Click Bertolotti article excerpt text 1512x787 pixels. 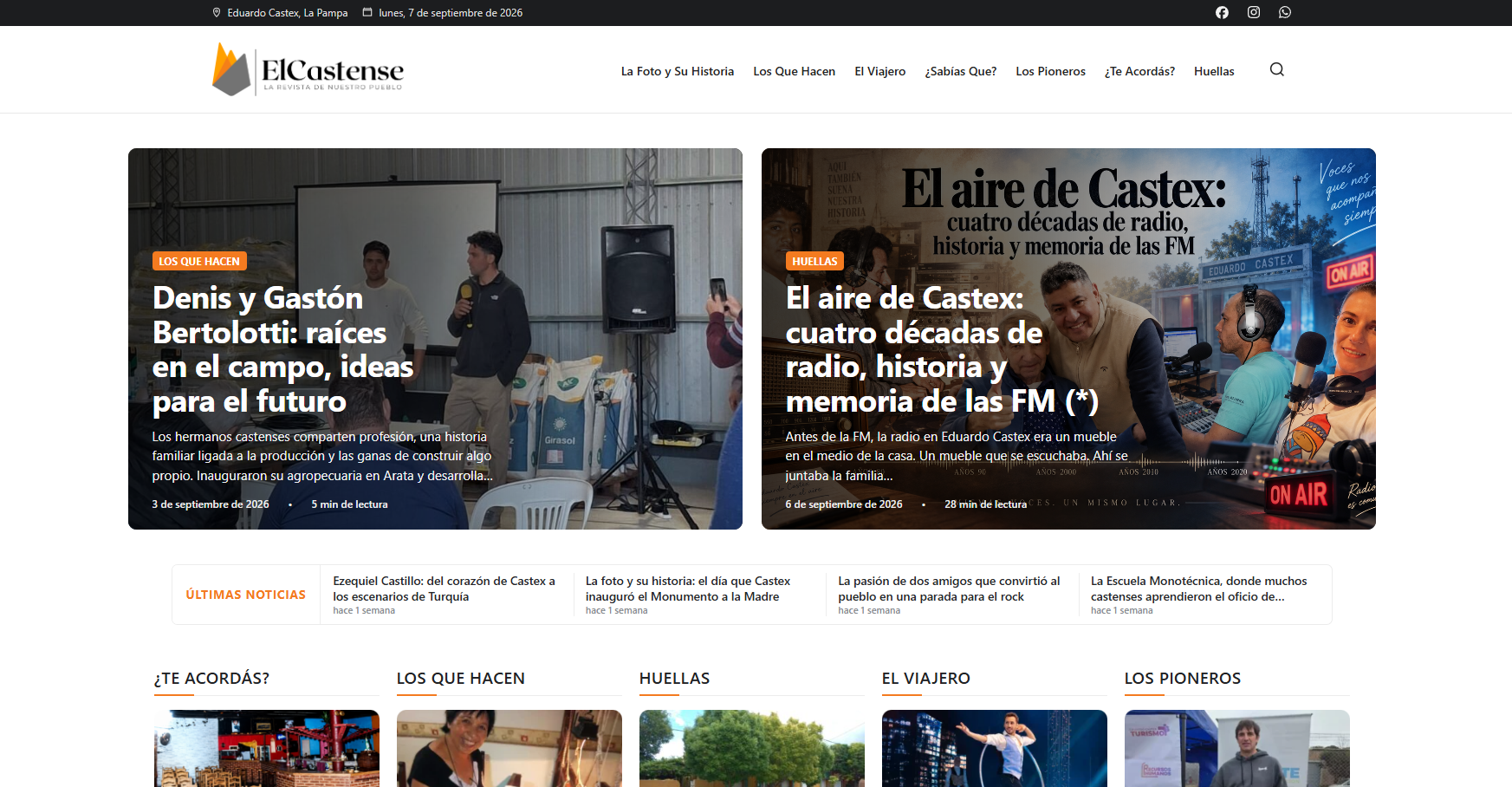[322, 456]
